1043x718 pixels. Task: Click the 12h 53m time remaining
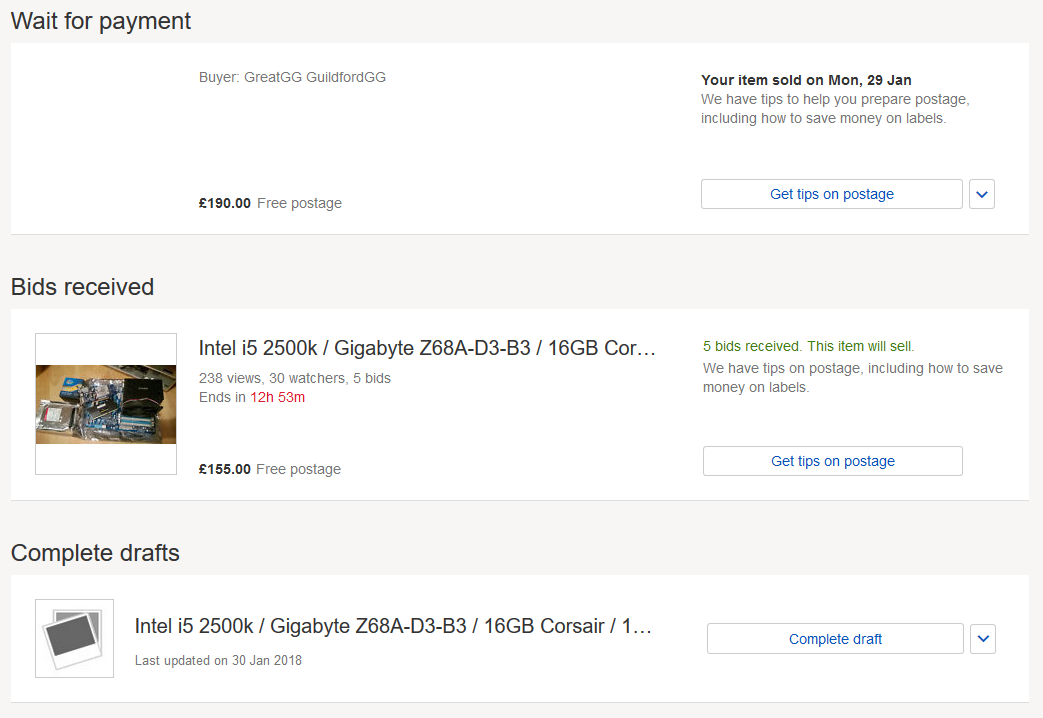pyautogui.click(x=277, y=397)
